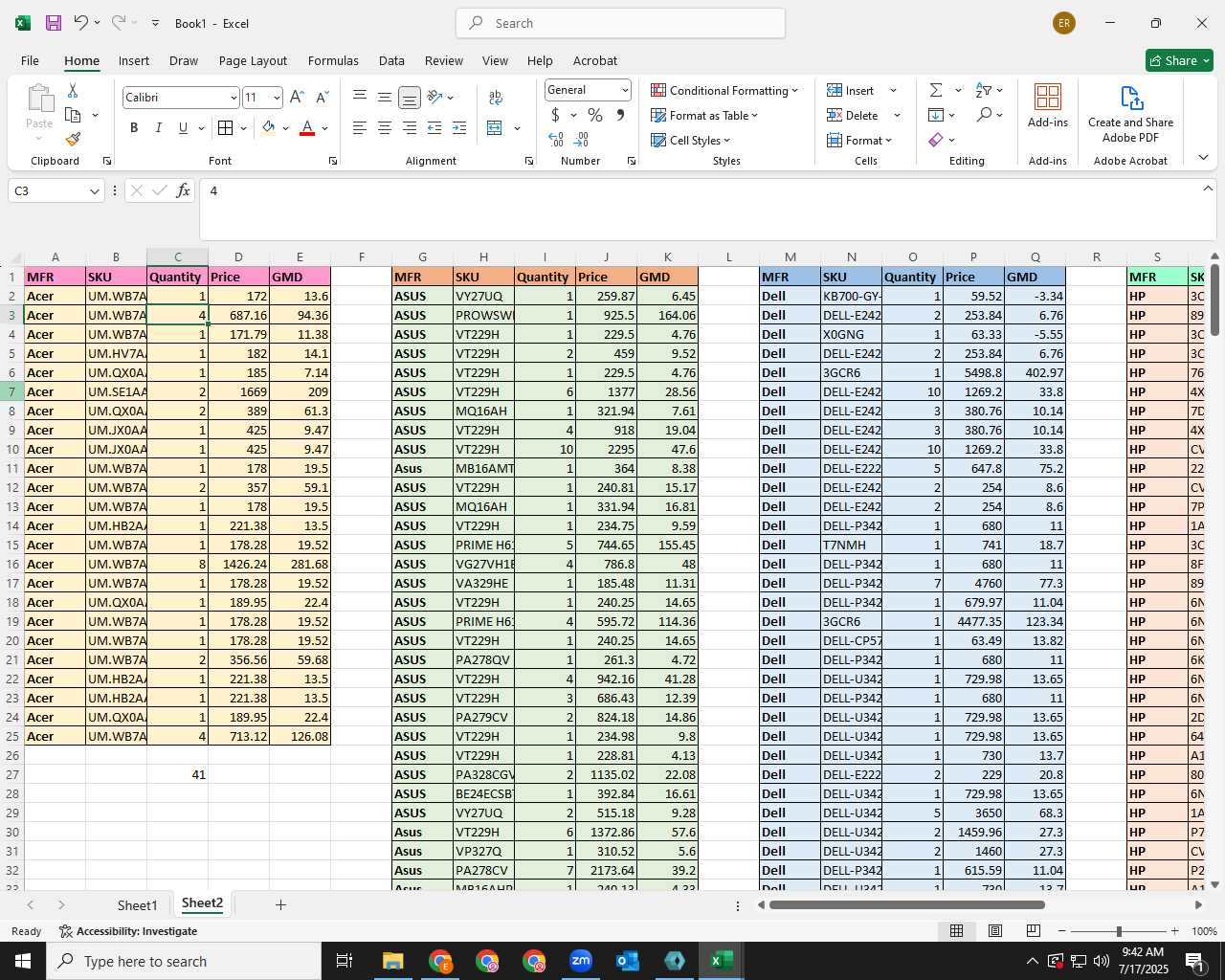Click the Copy icon in Clipboard group
1225x980 pixels.
point(73,115)
